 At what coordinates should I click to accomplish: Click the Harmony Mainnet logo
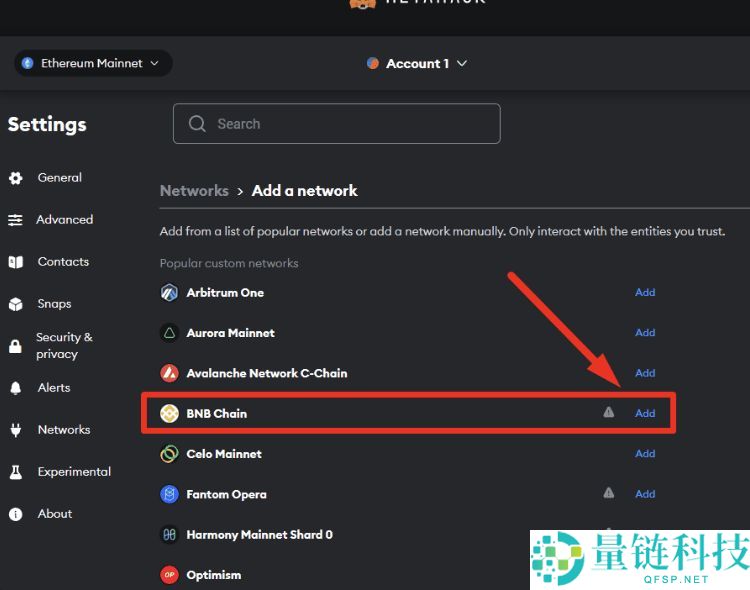(x=169, y=534)
